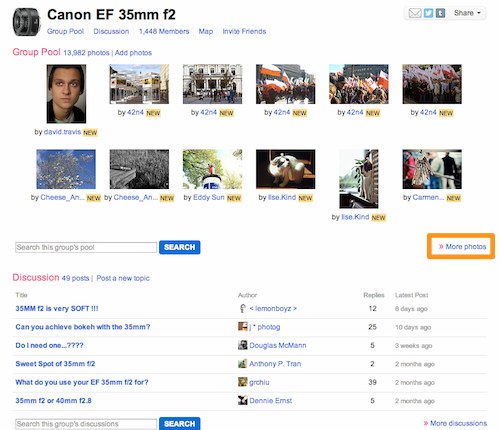Open Douglas McMann avatar icon
This screenshot has width=500, height=430.
pos(243,345)
